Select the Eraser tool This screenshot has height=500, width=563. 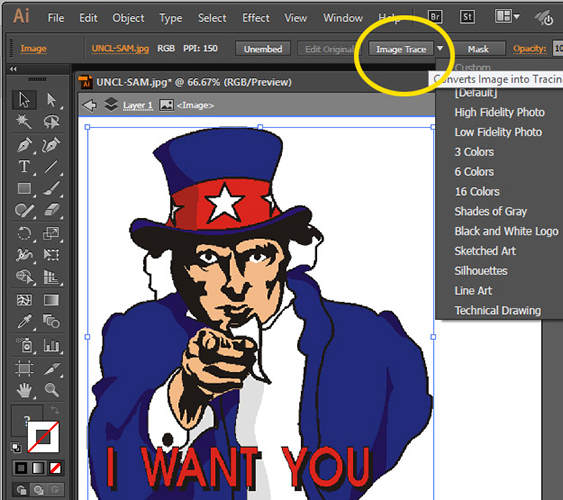click(x=51, y=210)
